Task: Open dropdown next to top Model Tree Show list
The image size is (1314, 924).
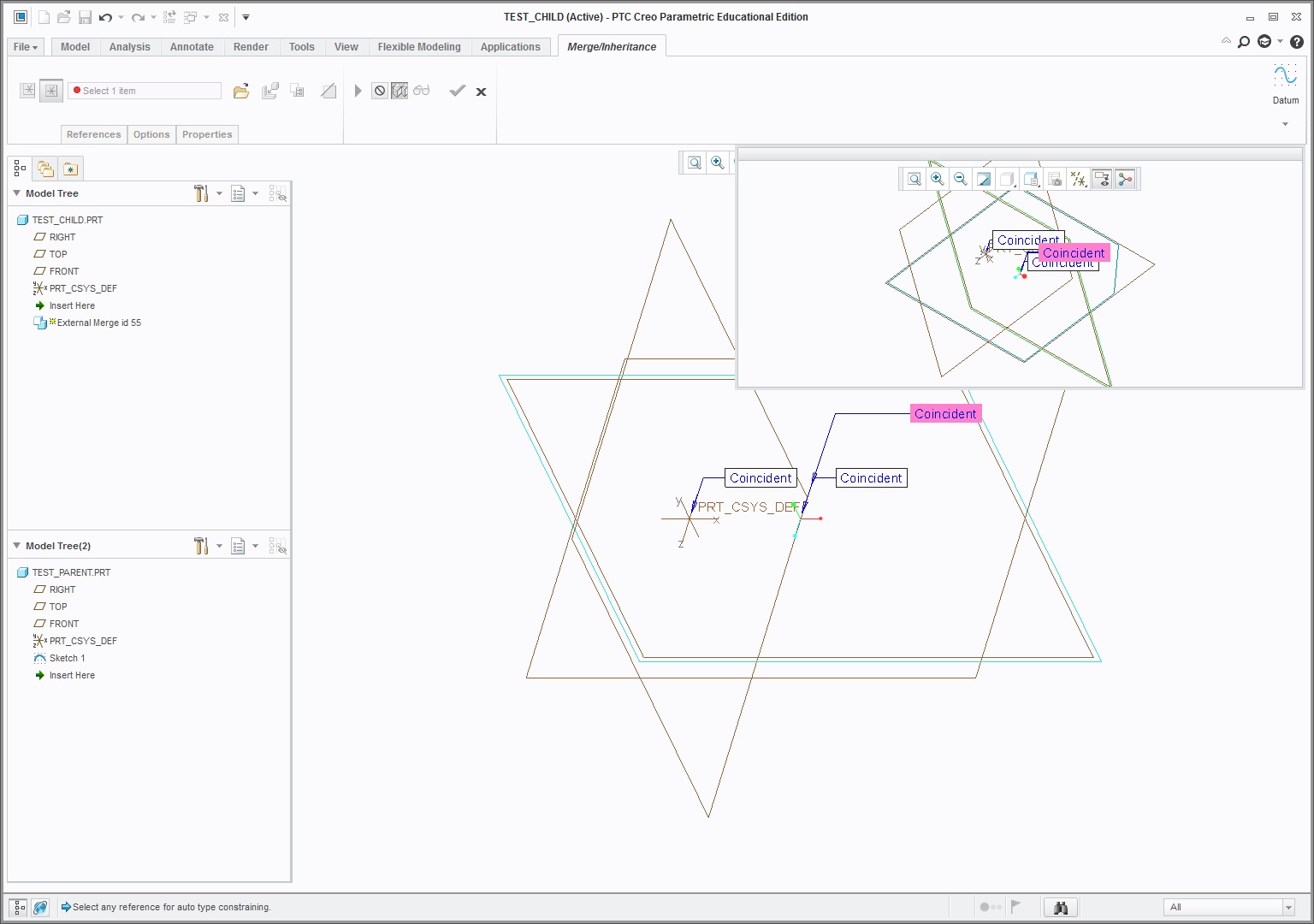Action: point(255,193)
